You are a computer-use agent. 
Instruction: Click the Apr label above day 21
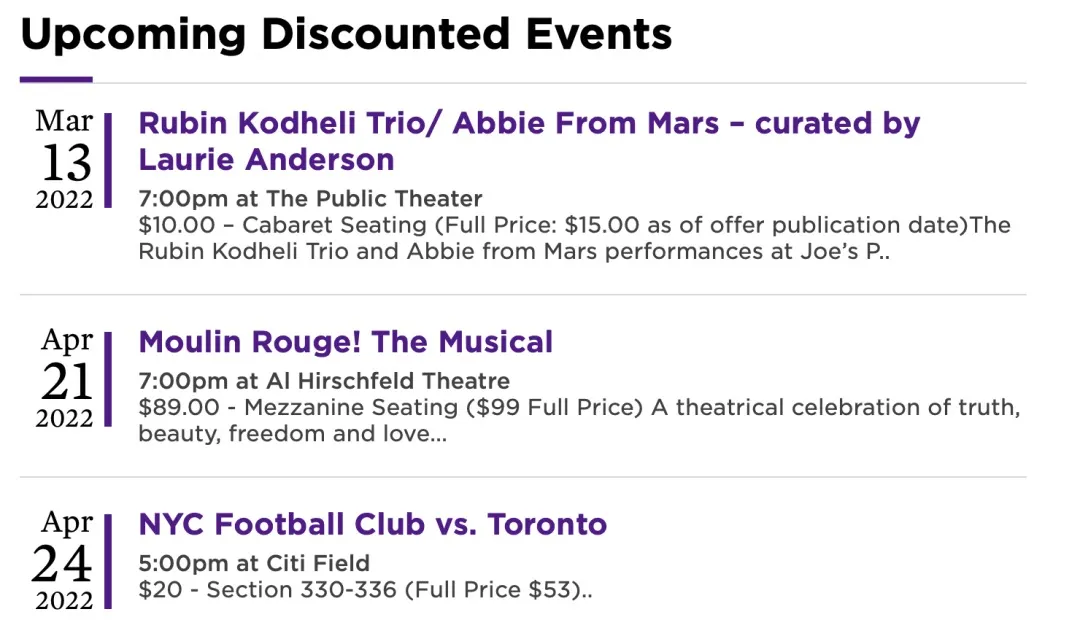(x=66, y=340)
